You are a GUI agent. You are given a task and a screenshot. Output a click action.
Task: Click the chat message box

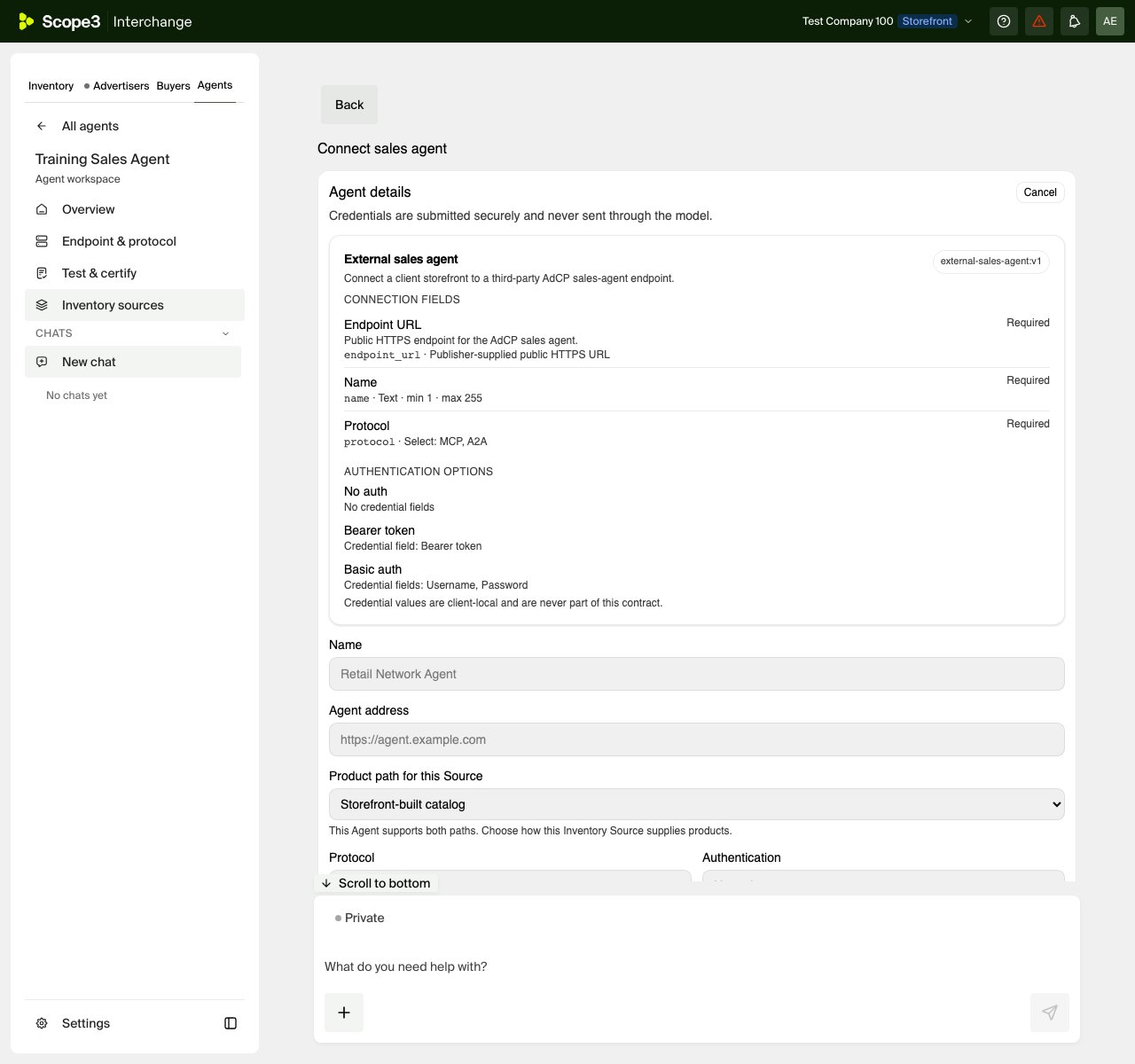click(697, 966)
